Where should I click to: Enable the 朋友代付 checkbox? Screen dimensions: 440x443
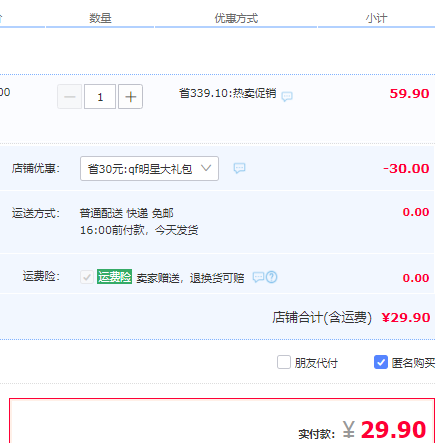point(284,362)
